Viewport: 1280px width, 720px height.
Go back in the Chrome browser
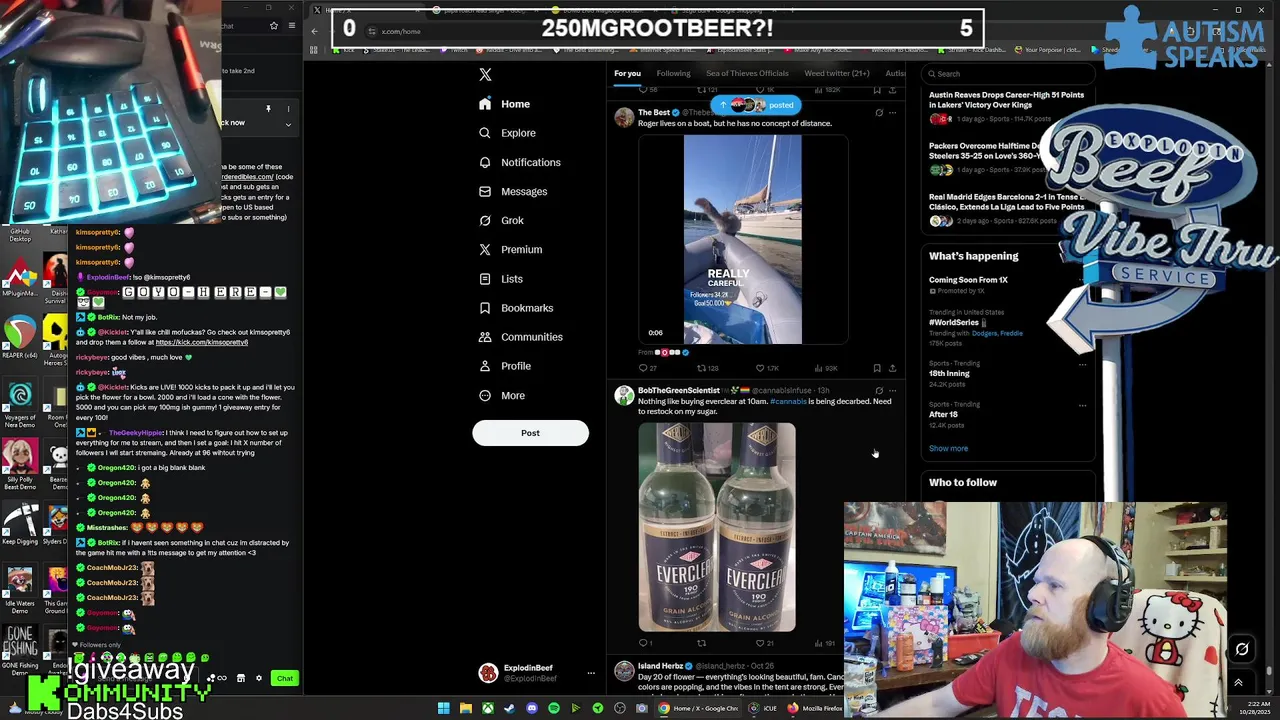tap(314, 31)
